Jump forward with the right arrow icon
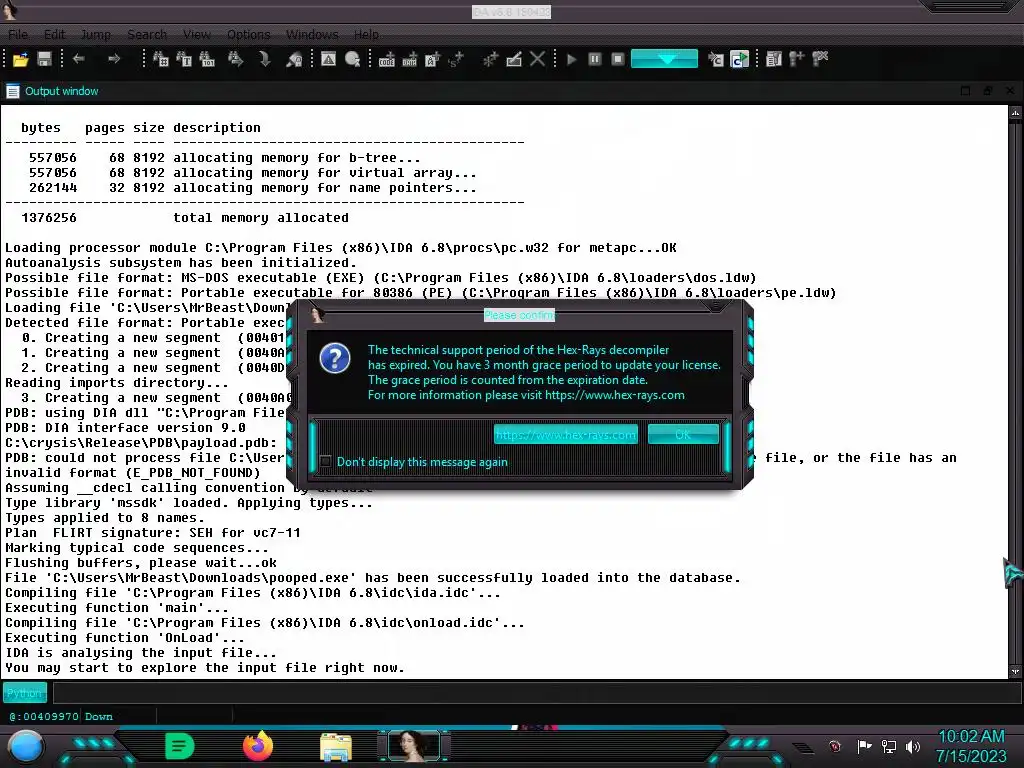Screen dimensions: 1024x768 pyautogui.click(x=114, y=59)
